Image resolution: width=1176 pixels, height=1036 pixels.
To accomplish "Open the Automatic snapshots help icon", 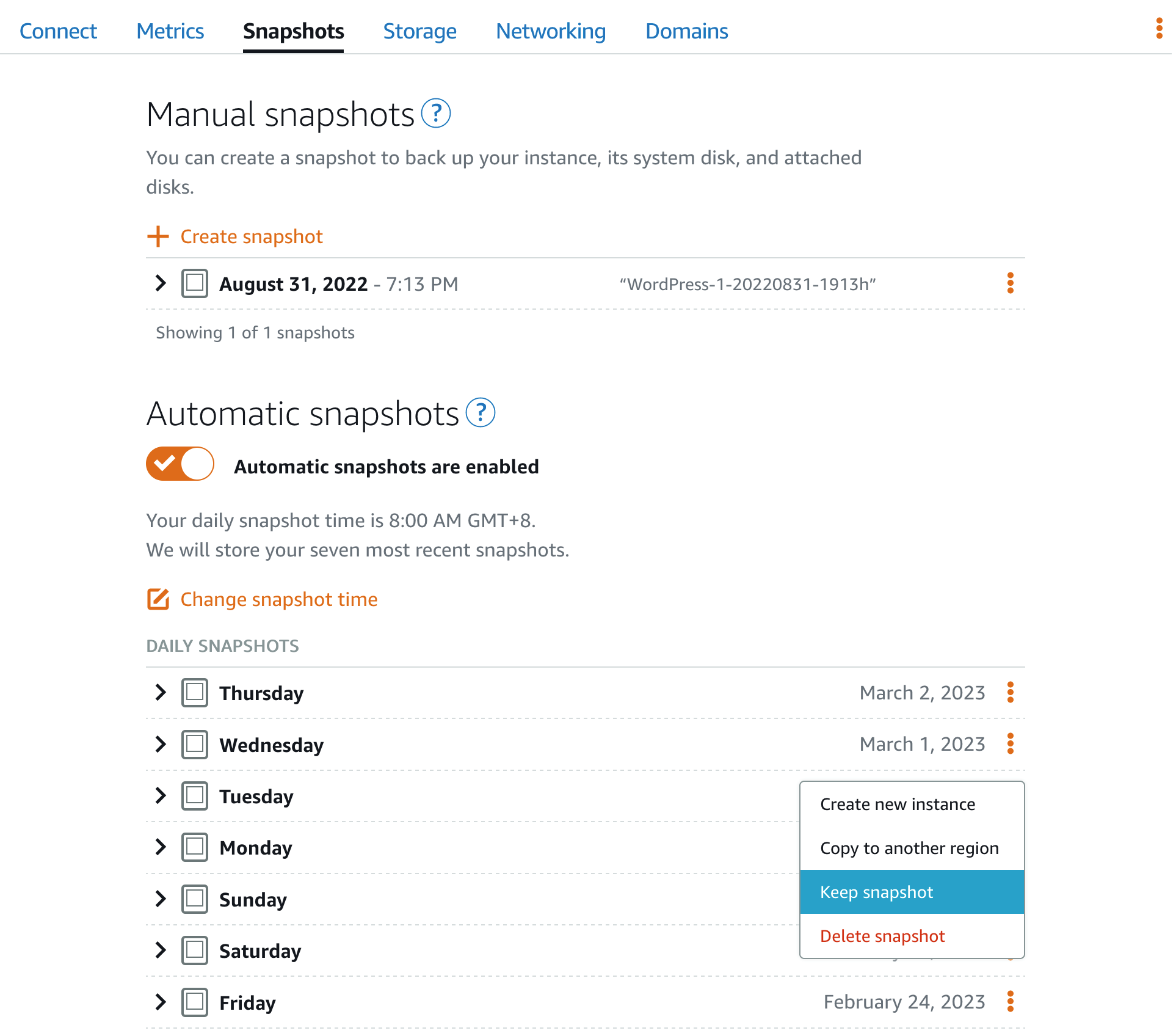I will [482, 414].
